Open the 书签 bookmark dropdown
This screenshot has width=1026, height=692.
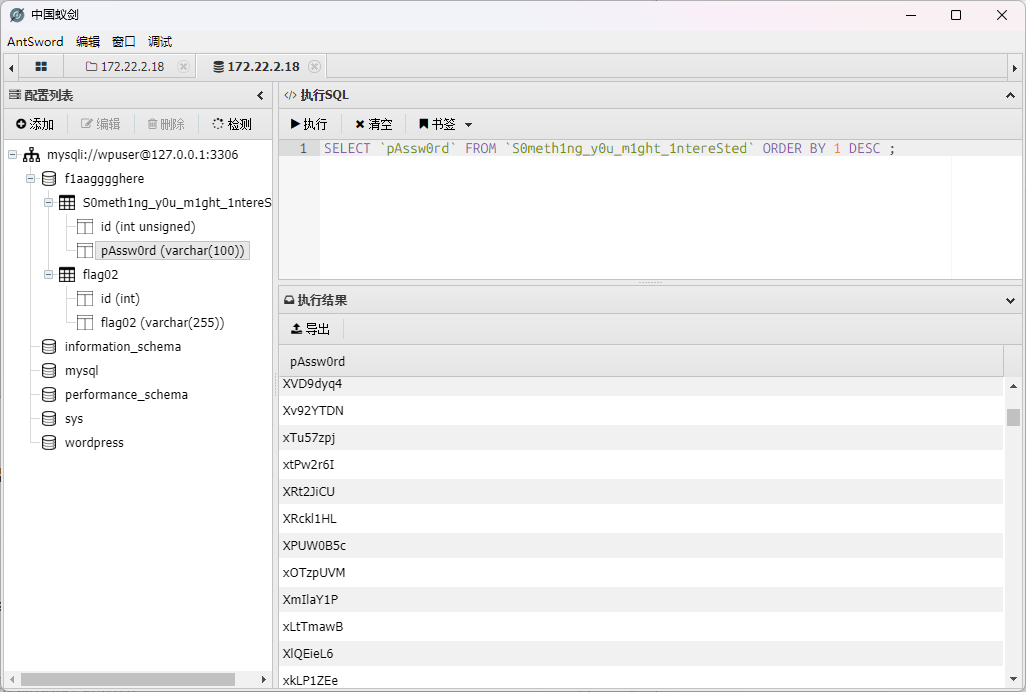click(445, 124)
